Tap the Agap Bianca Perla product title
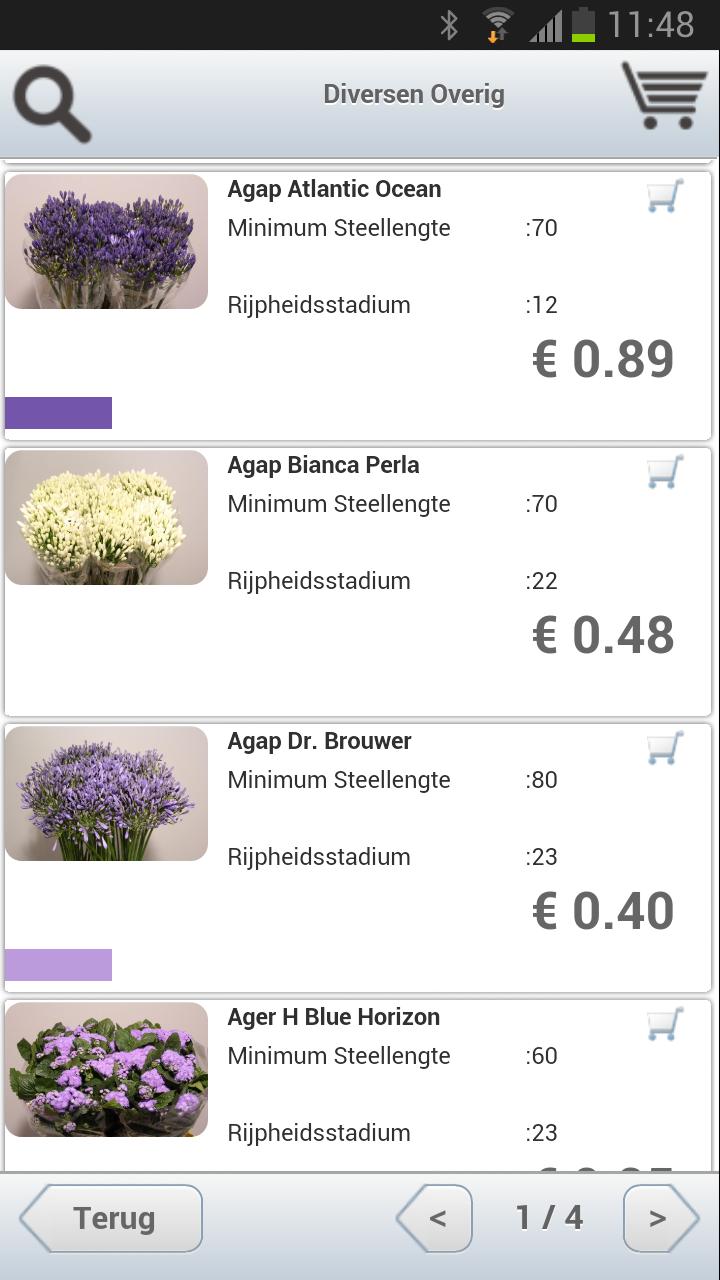This screenshot has height=1280, width=720. [x=323, y=465]
